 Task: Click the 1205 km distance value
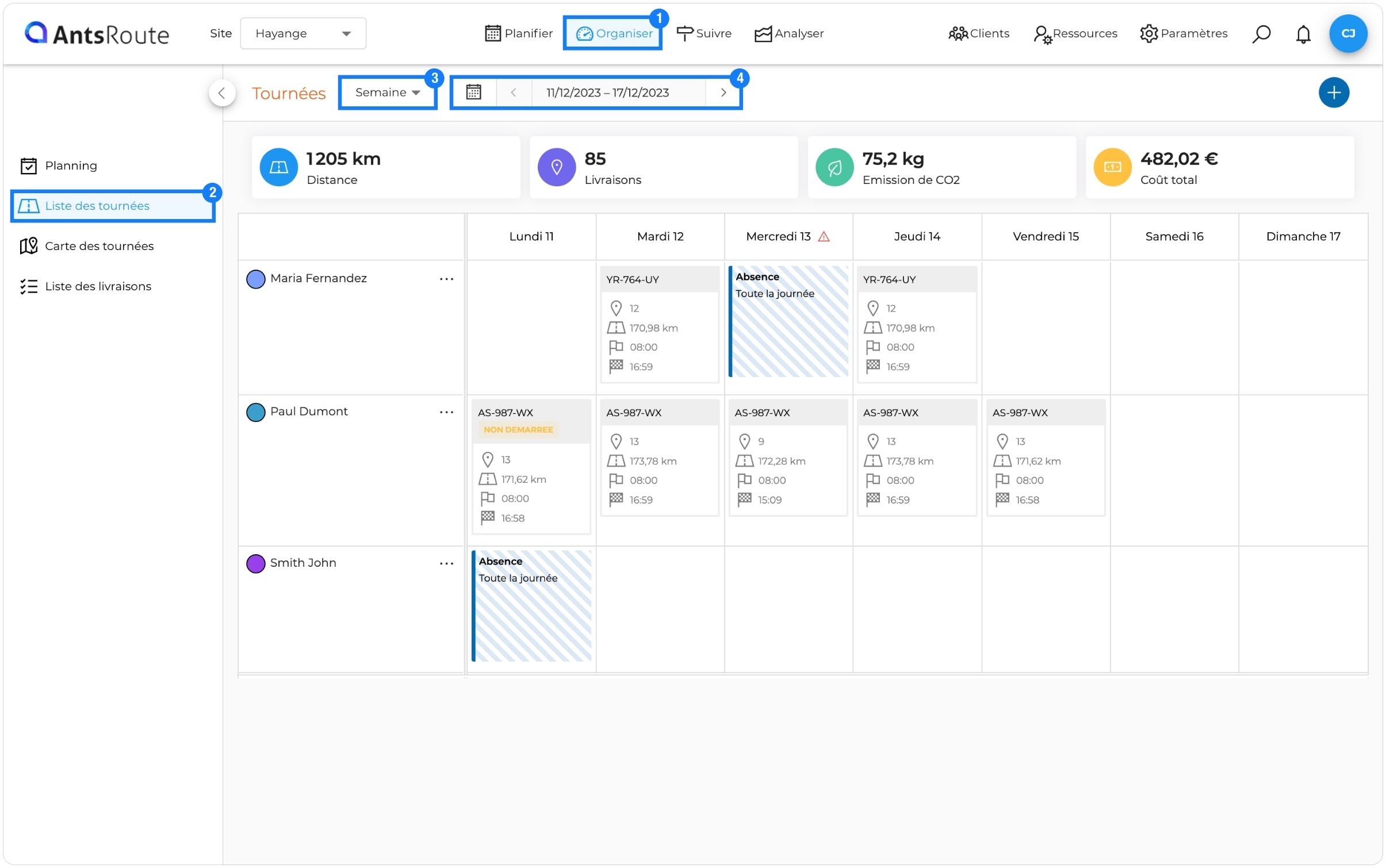(343, 159)
